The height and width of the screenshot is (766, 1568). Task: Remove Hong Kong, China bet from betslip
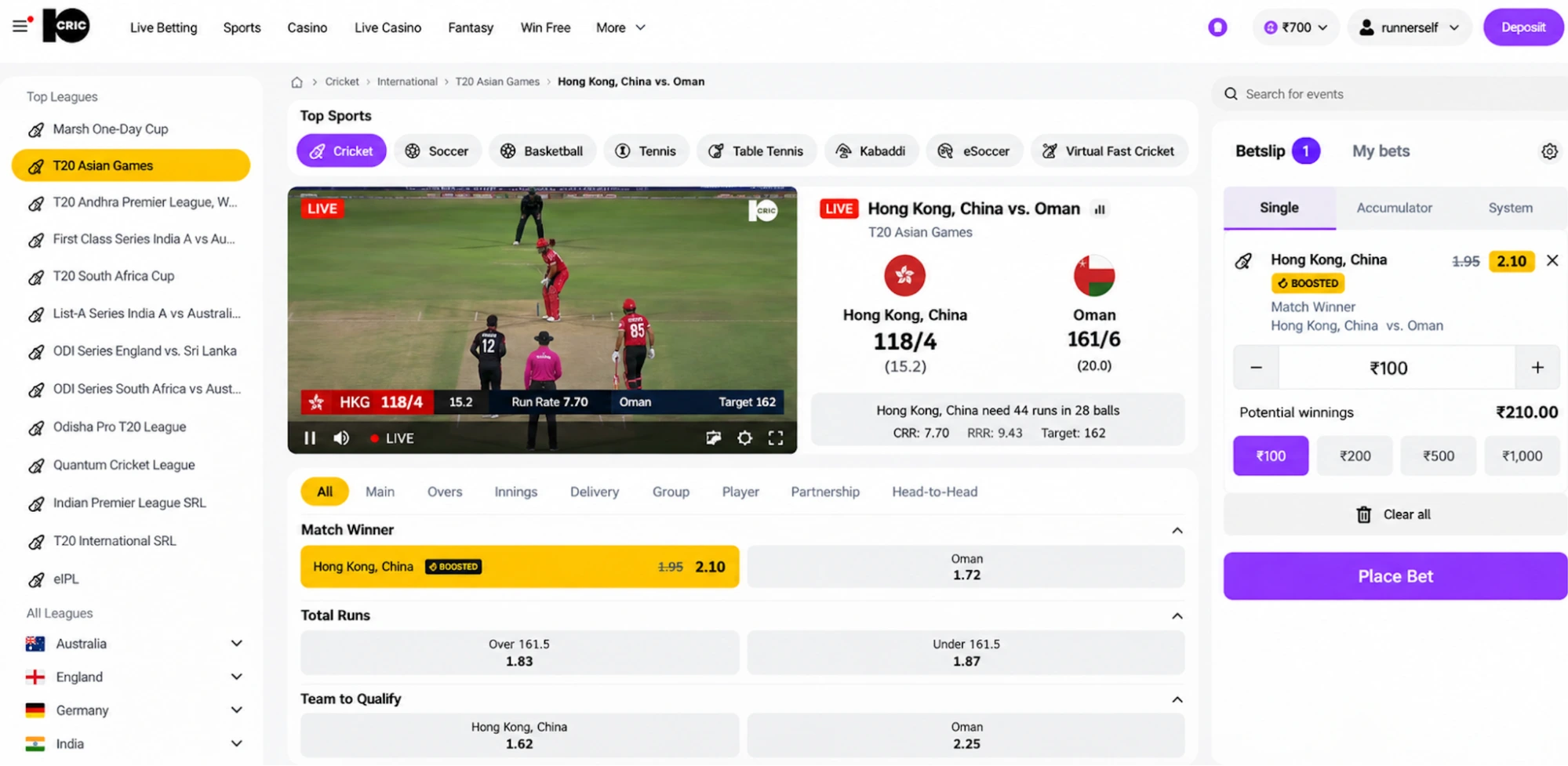(x=1552, y=260)
